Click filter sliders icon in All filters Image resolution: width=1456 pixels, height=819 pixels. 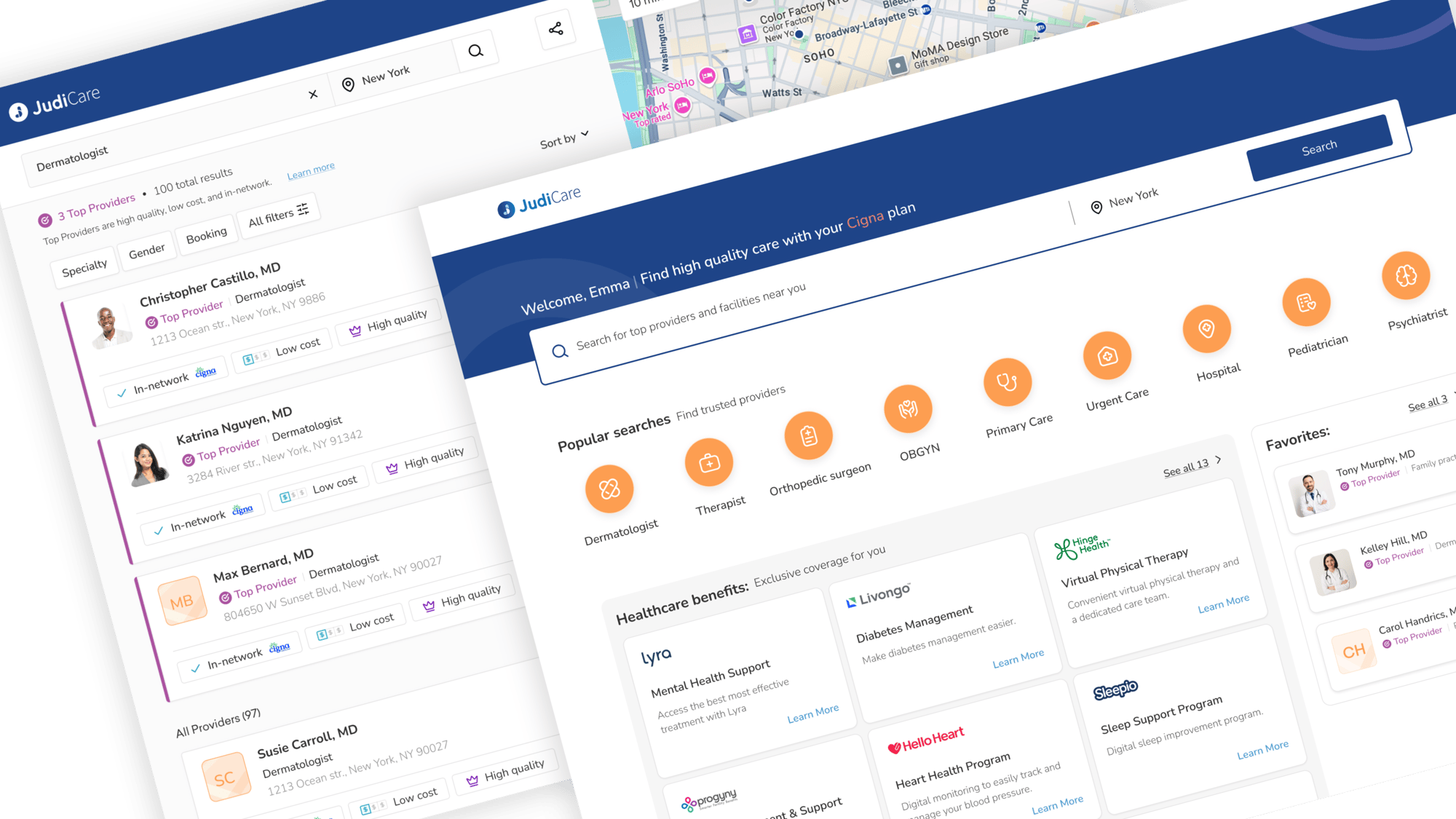[x=303, y=210]
